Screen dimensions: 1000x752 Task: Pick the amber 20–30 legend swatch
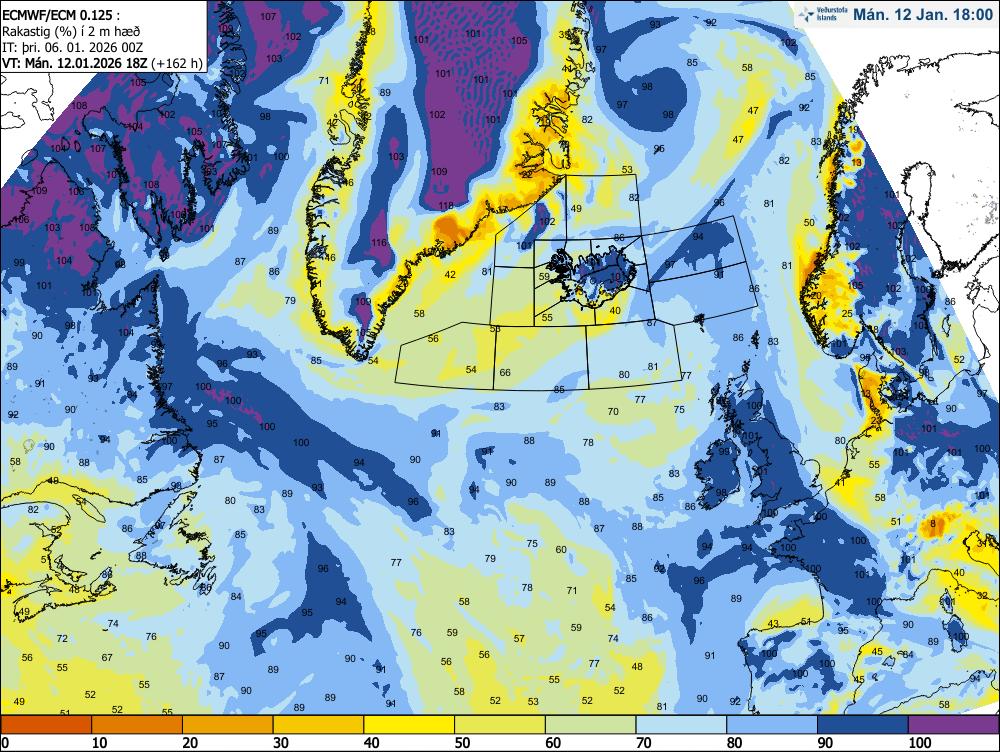[x=228, y=725]
